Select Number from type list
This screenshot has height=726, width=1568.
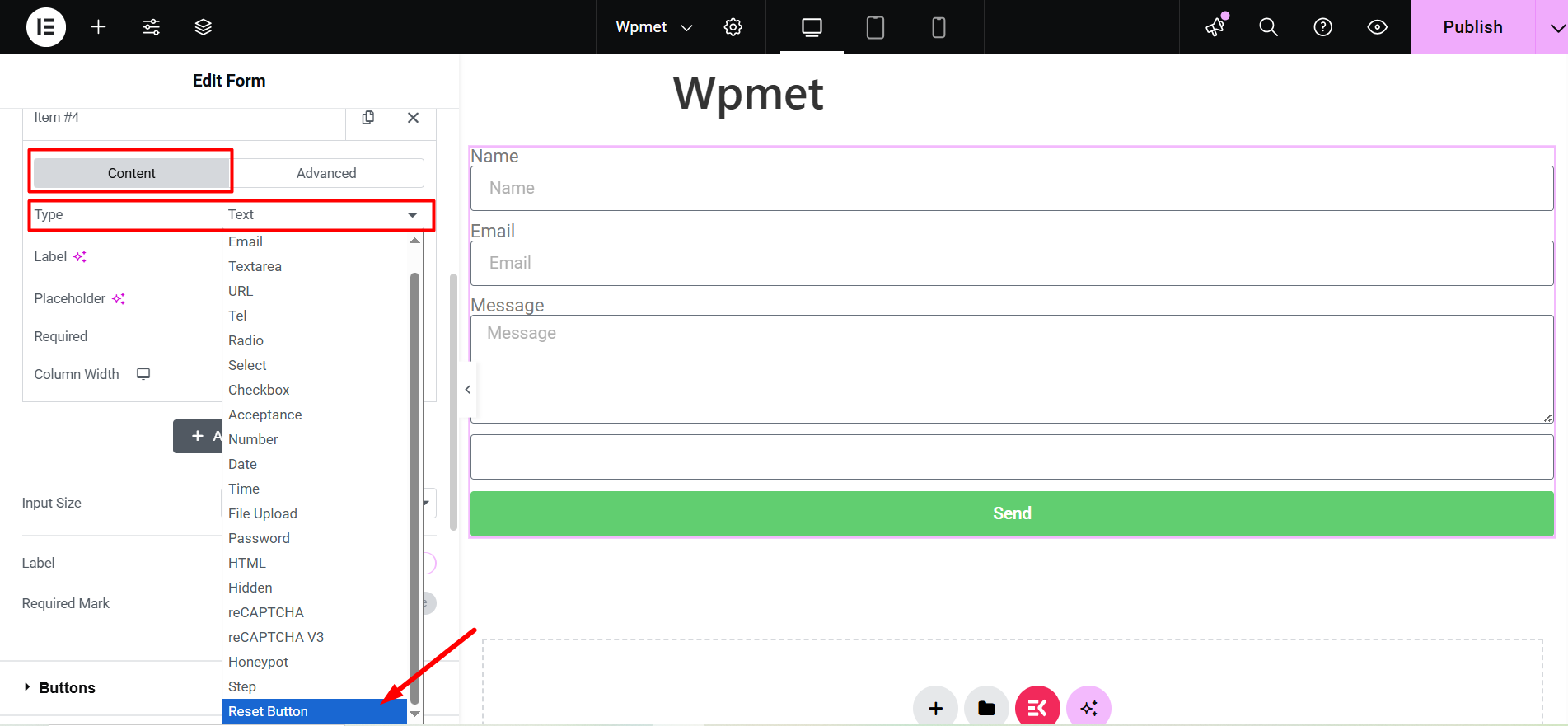coord(315,439)
